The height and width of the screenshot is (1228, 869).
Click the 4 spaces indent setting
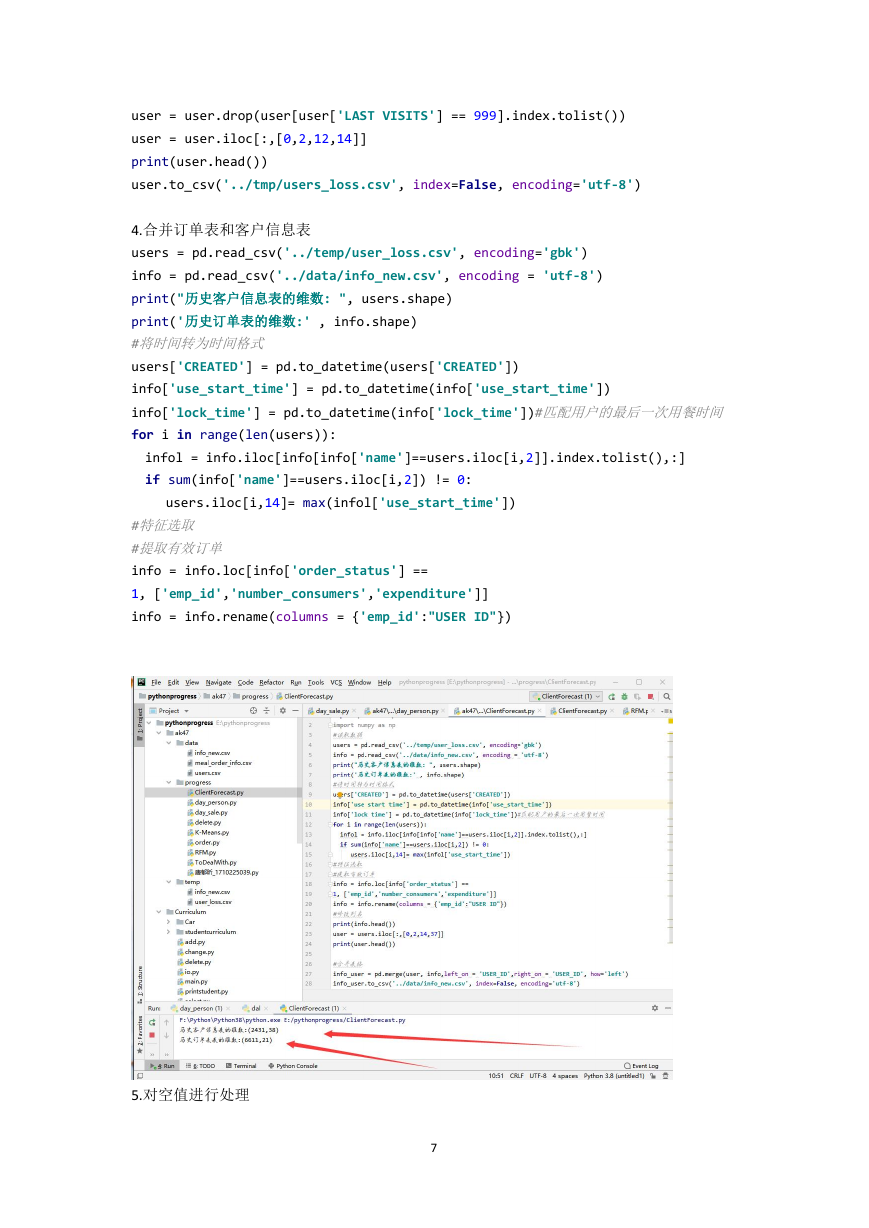coord(567,1075)
